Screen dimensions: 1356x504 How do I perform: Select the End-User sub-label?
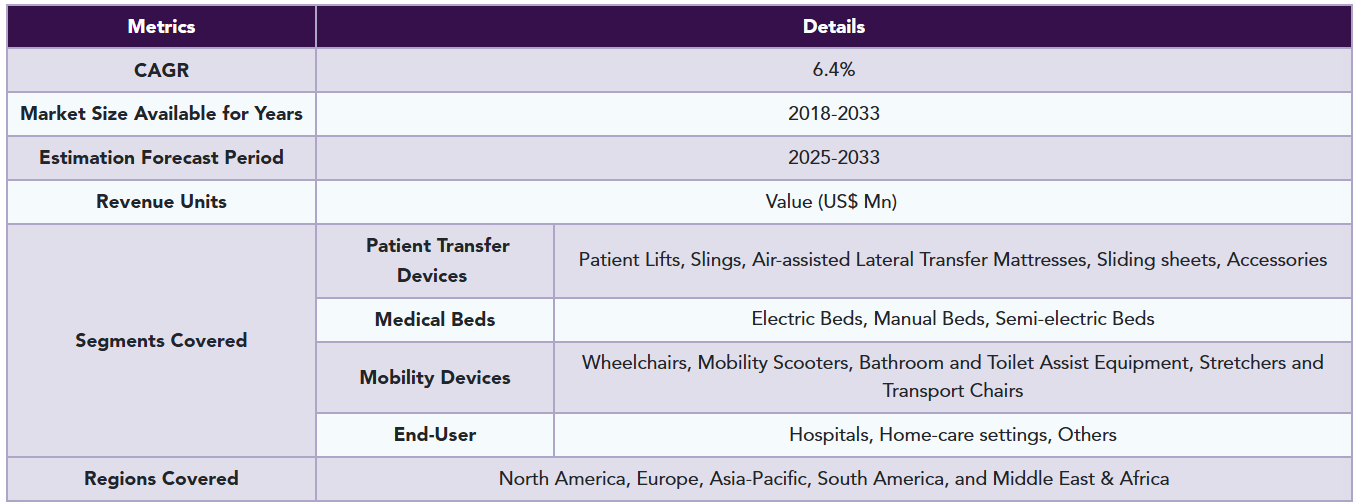click(435, 435)
